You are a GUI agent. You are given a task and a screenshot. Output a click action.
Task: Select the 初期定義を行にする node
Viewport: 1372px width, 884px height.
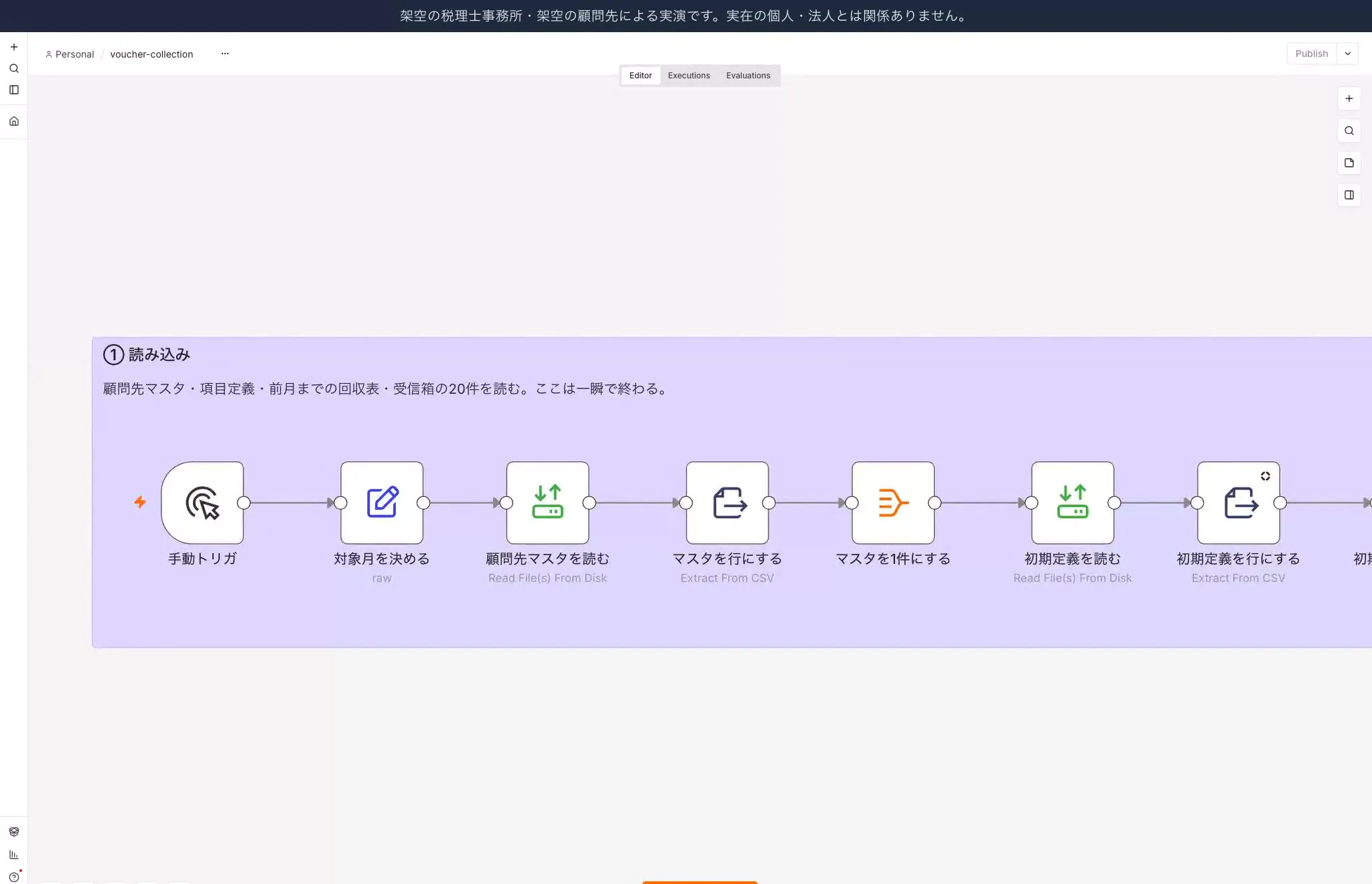pos(1239,502)
